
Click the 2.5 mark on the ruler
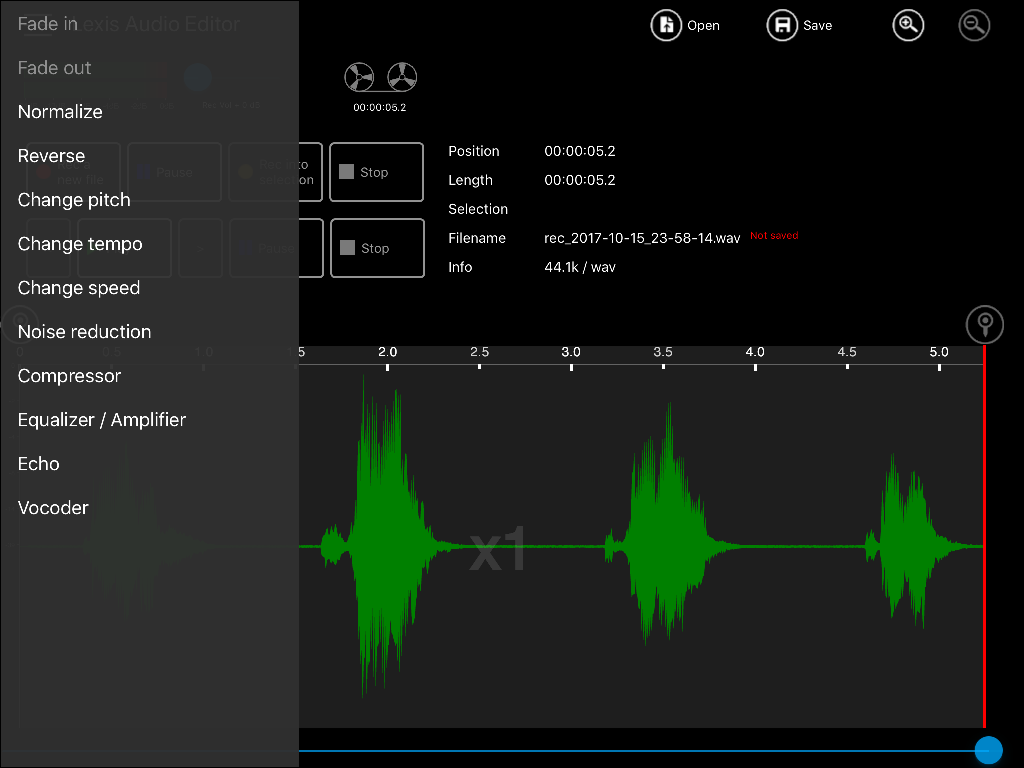[479, 352]
